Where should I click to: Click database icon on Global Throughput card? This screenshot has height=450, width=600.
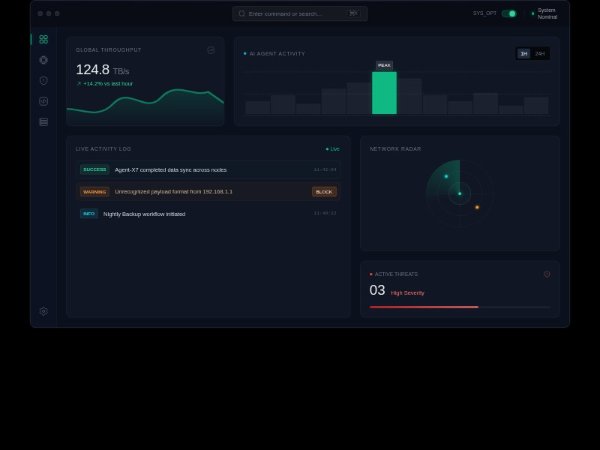click(211, 50)
